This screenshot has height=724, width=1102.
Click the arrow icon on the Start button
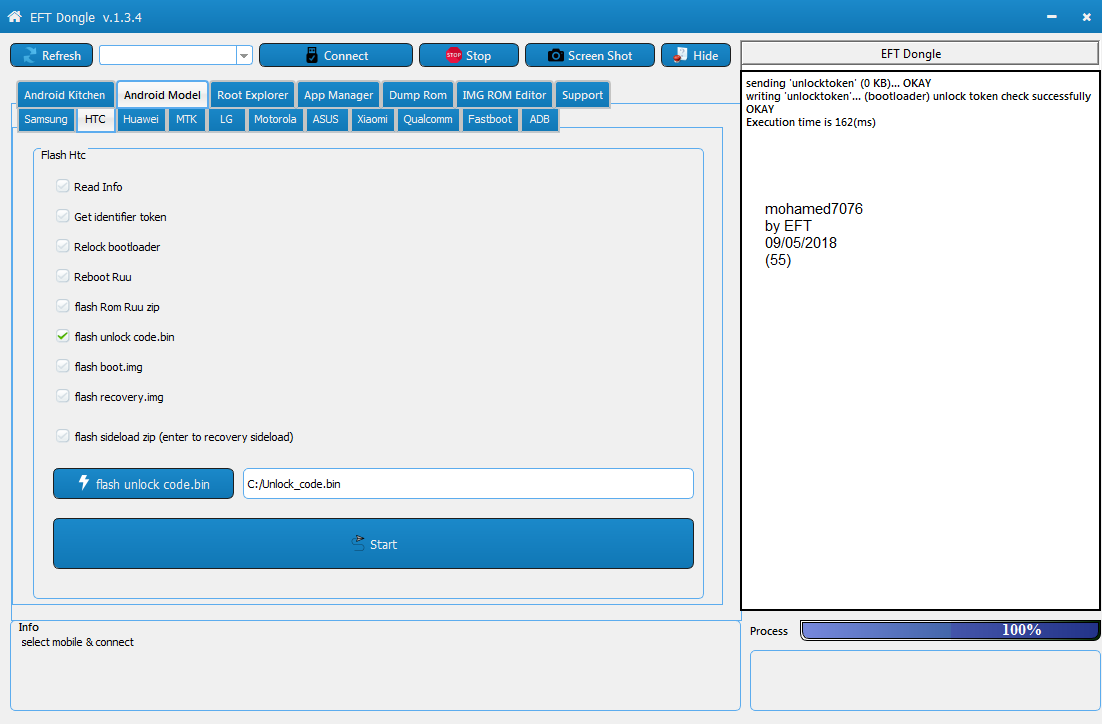(358, 543)
